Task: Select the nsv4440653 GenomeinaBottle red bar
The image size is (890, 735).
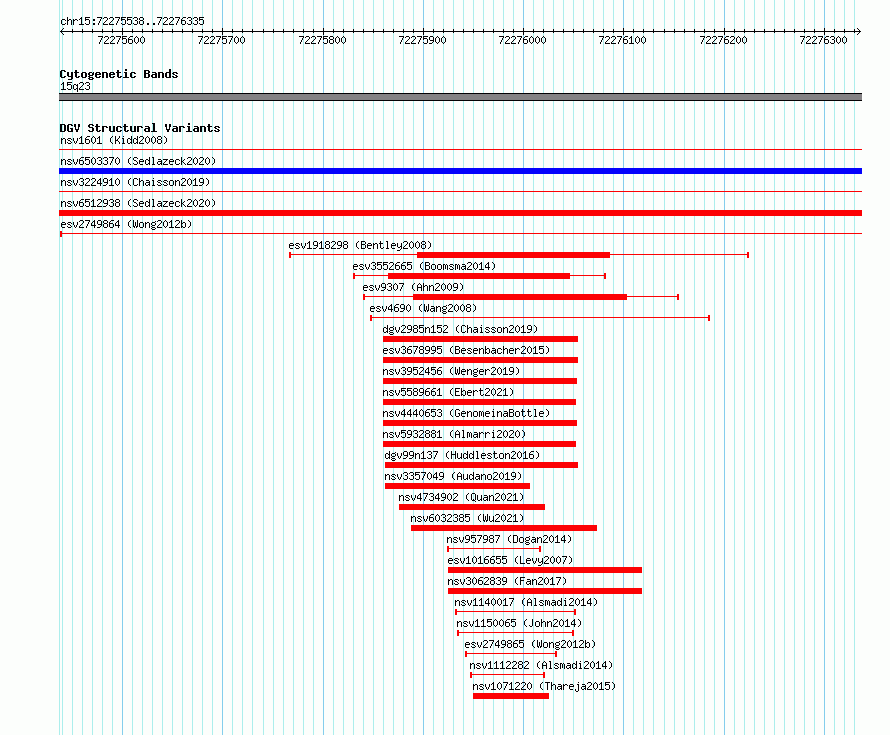Action: [480, 423]
